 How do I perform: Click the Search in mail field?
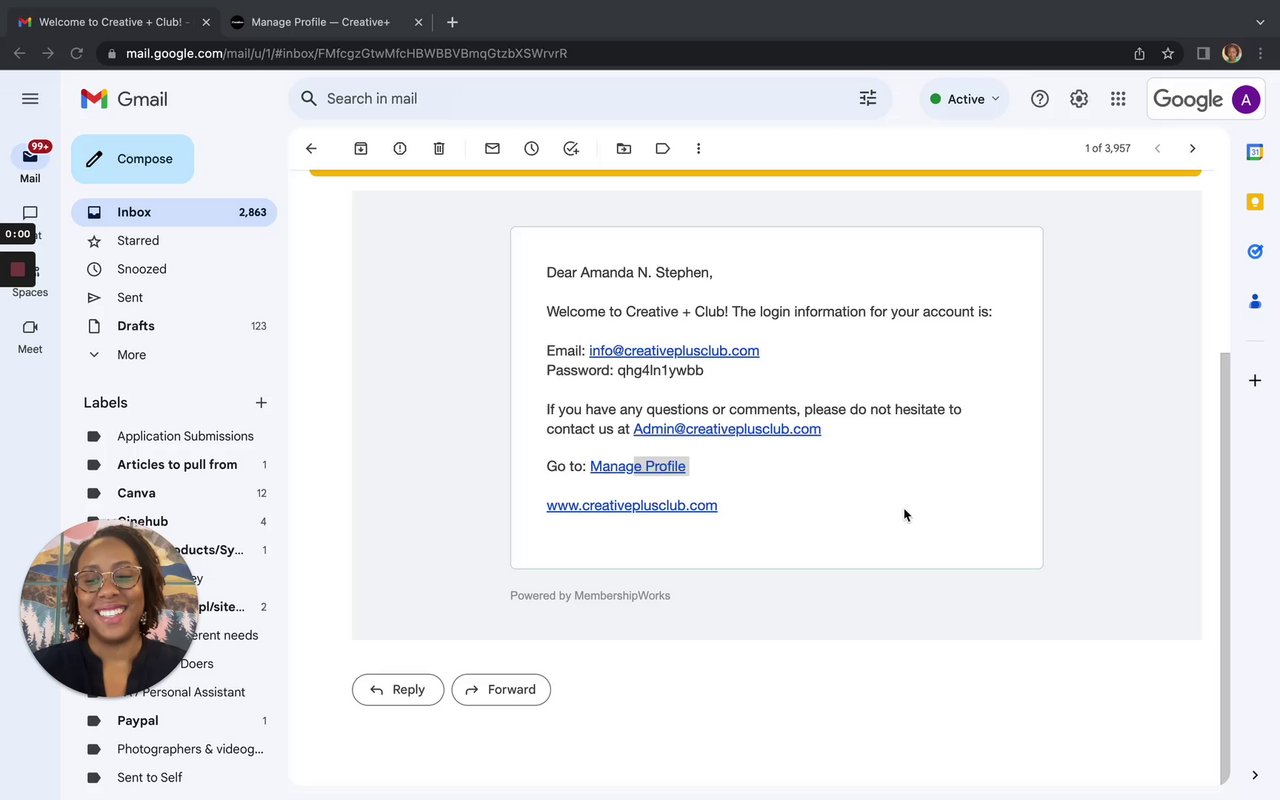coord(580,98)
